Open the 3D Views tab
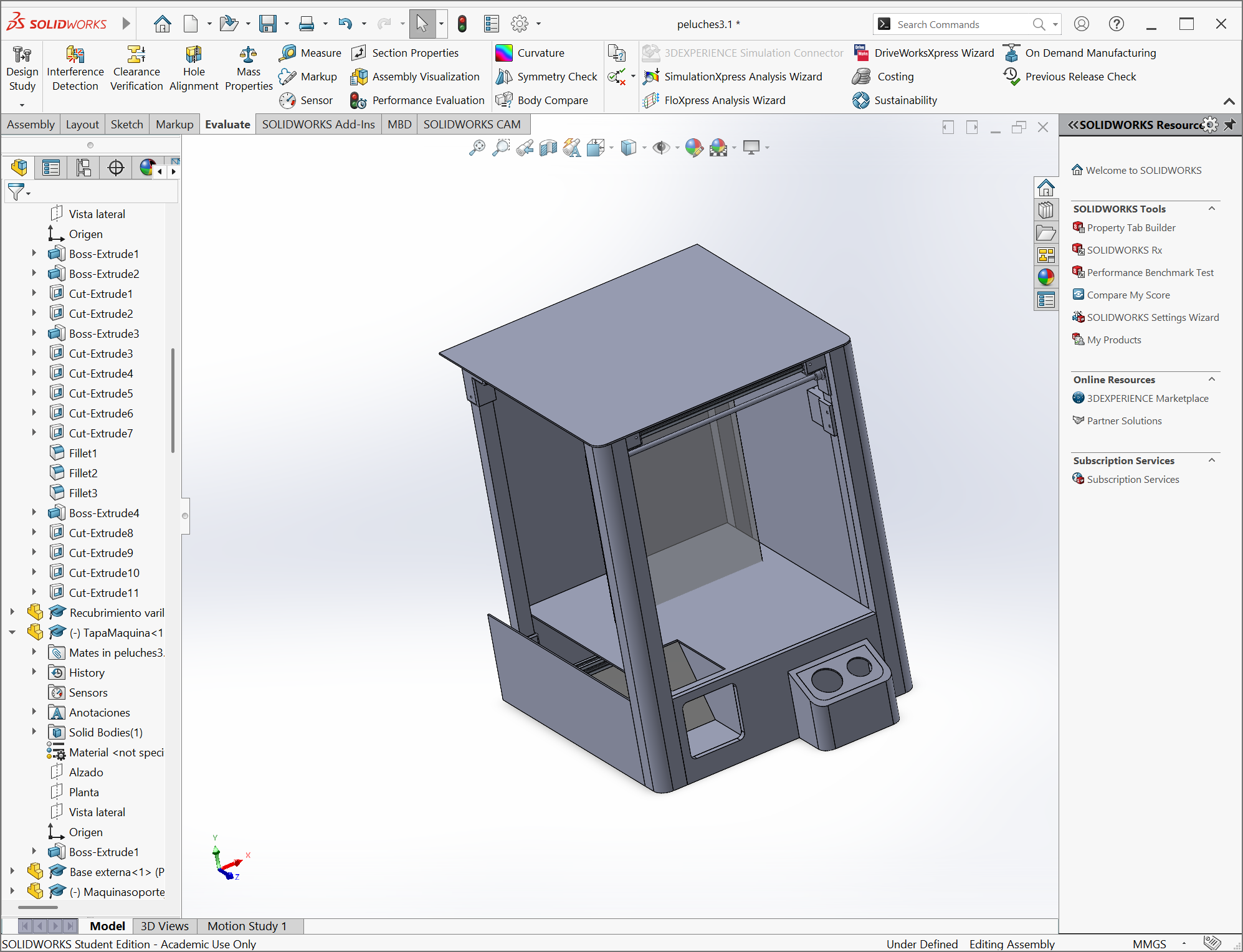 164,926
